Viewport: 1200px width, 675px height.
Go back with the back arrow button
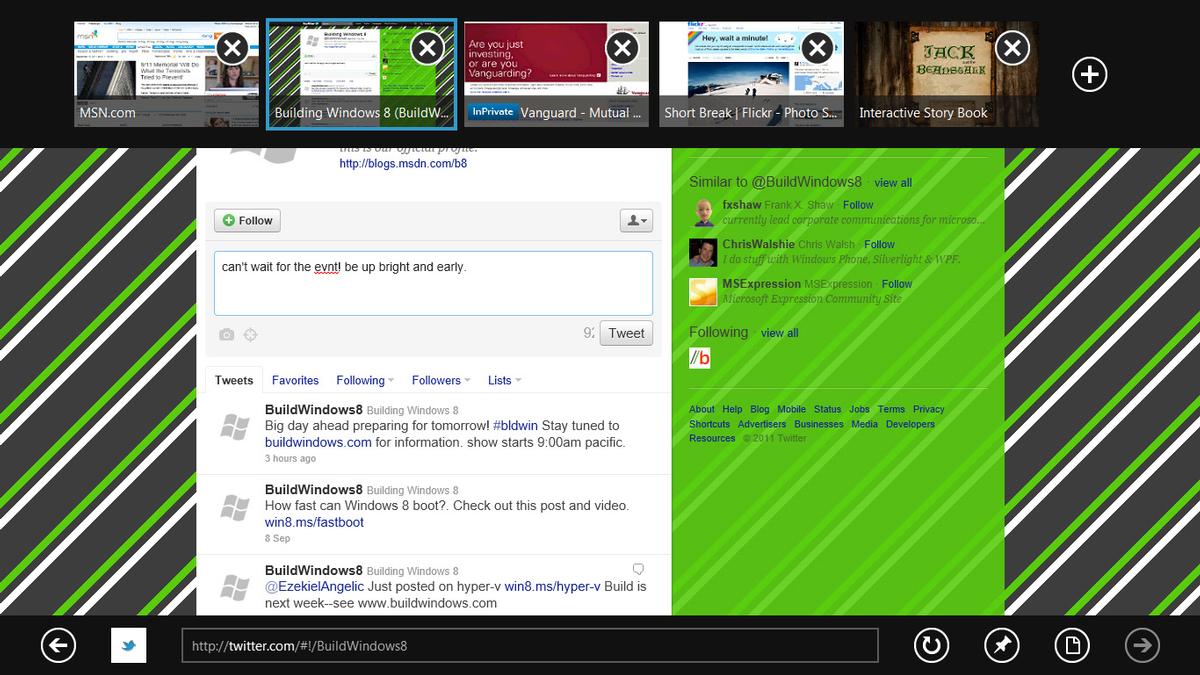[x=58, y=645]
